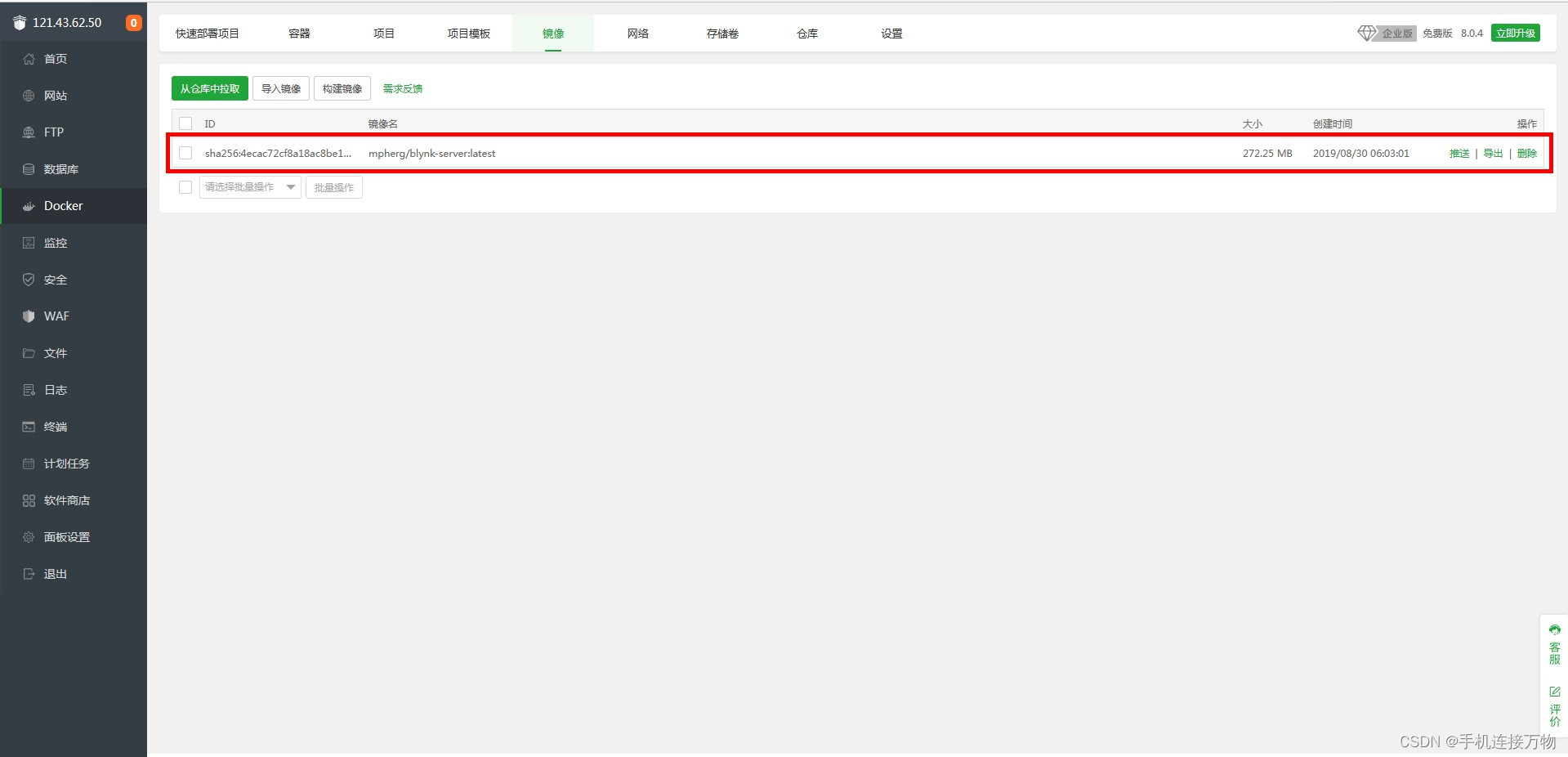
Task: Click the home icon beside 首页
Action: point(29,59)
